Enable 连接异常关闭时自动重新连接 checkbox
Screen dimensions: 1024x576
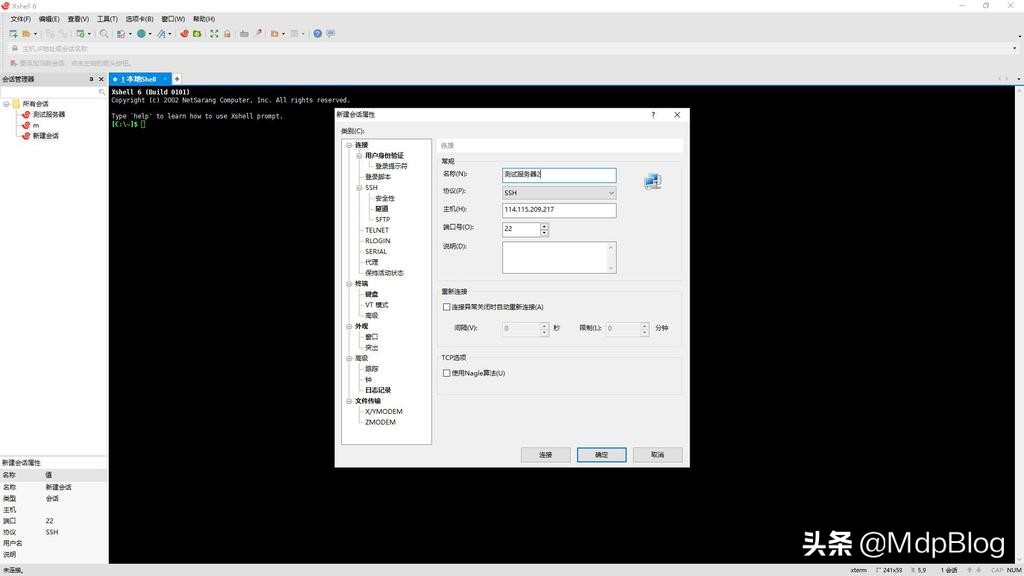(446, 307)
